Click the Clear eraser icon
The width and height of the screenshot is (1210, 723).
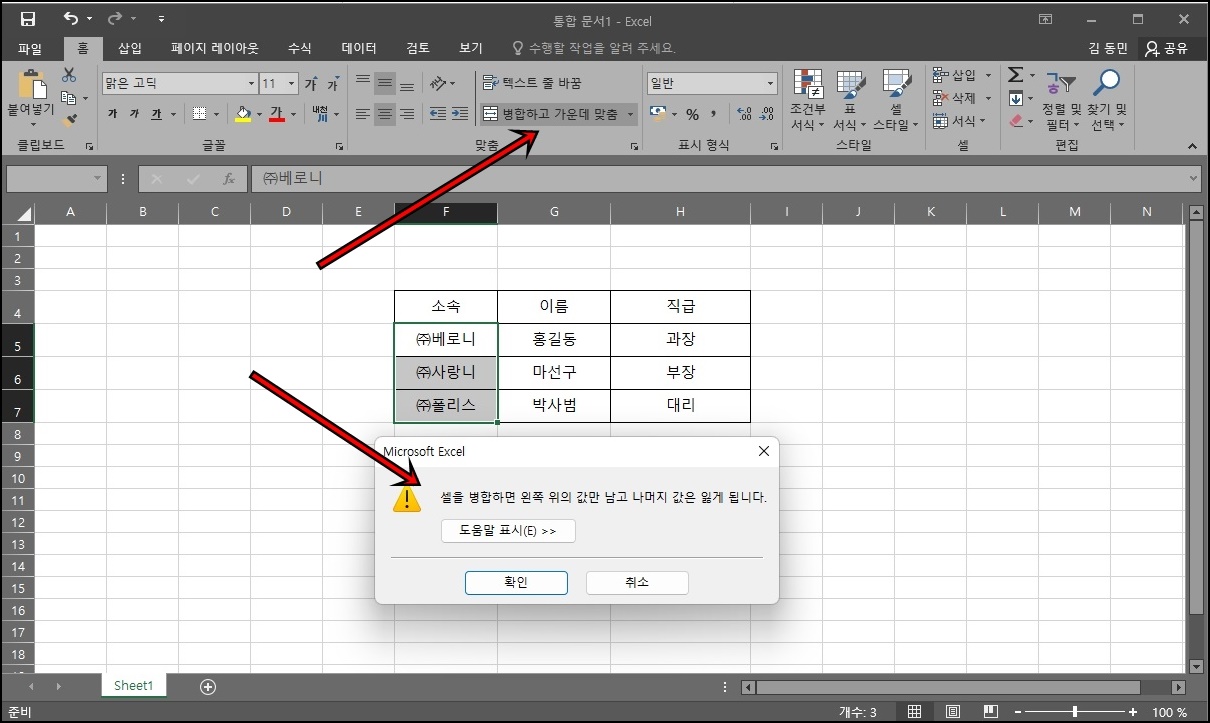coord(1015,120)
